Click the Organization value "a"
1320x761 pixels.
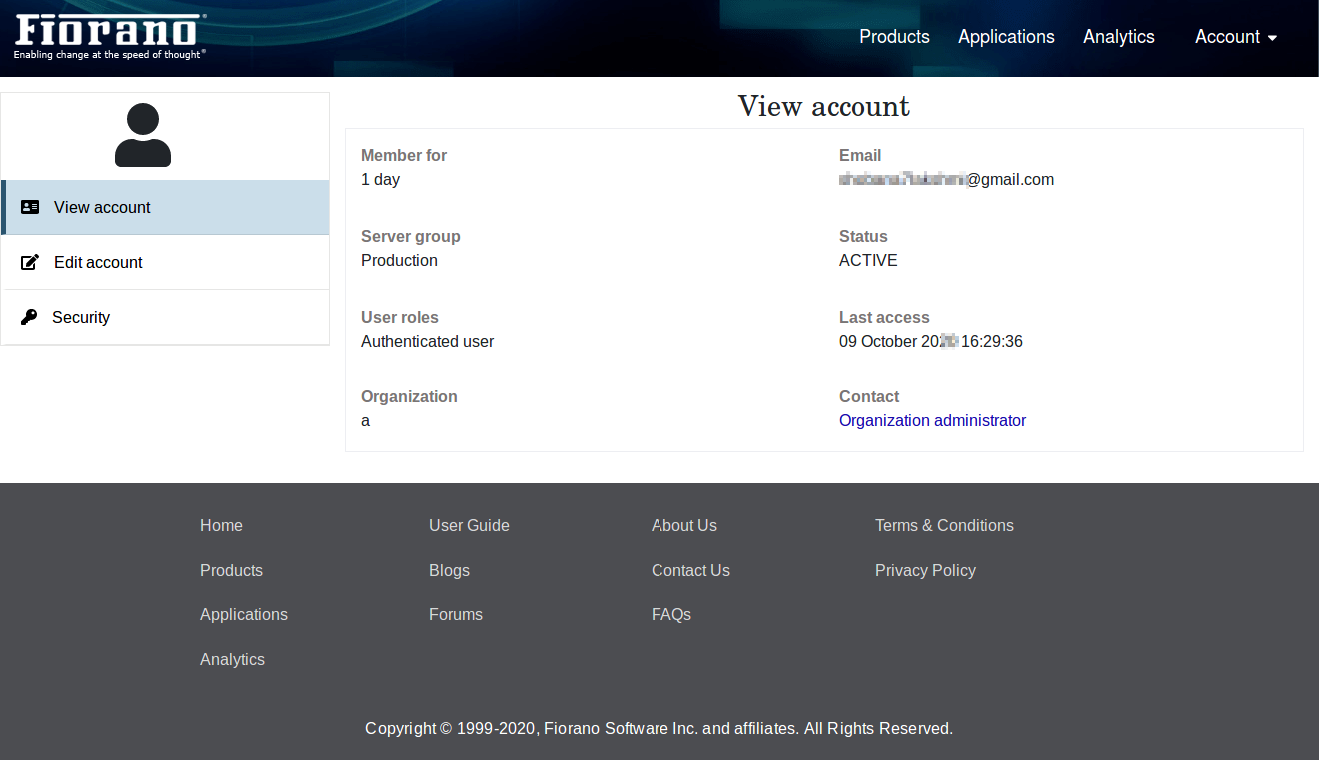pyautogui.click(x=365, y=421)
